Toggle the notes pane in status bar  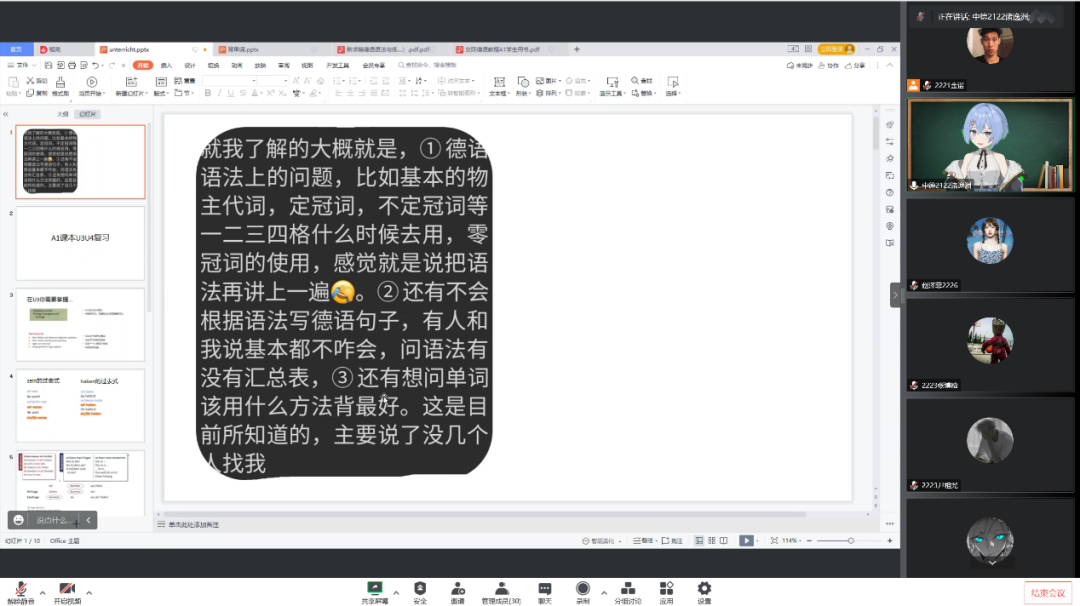click(671, 541)
